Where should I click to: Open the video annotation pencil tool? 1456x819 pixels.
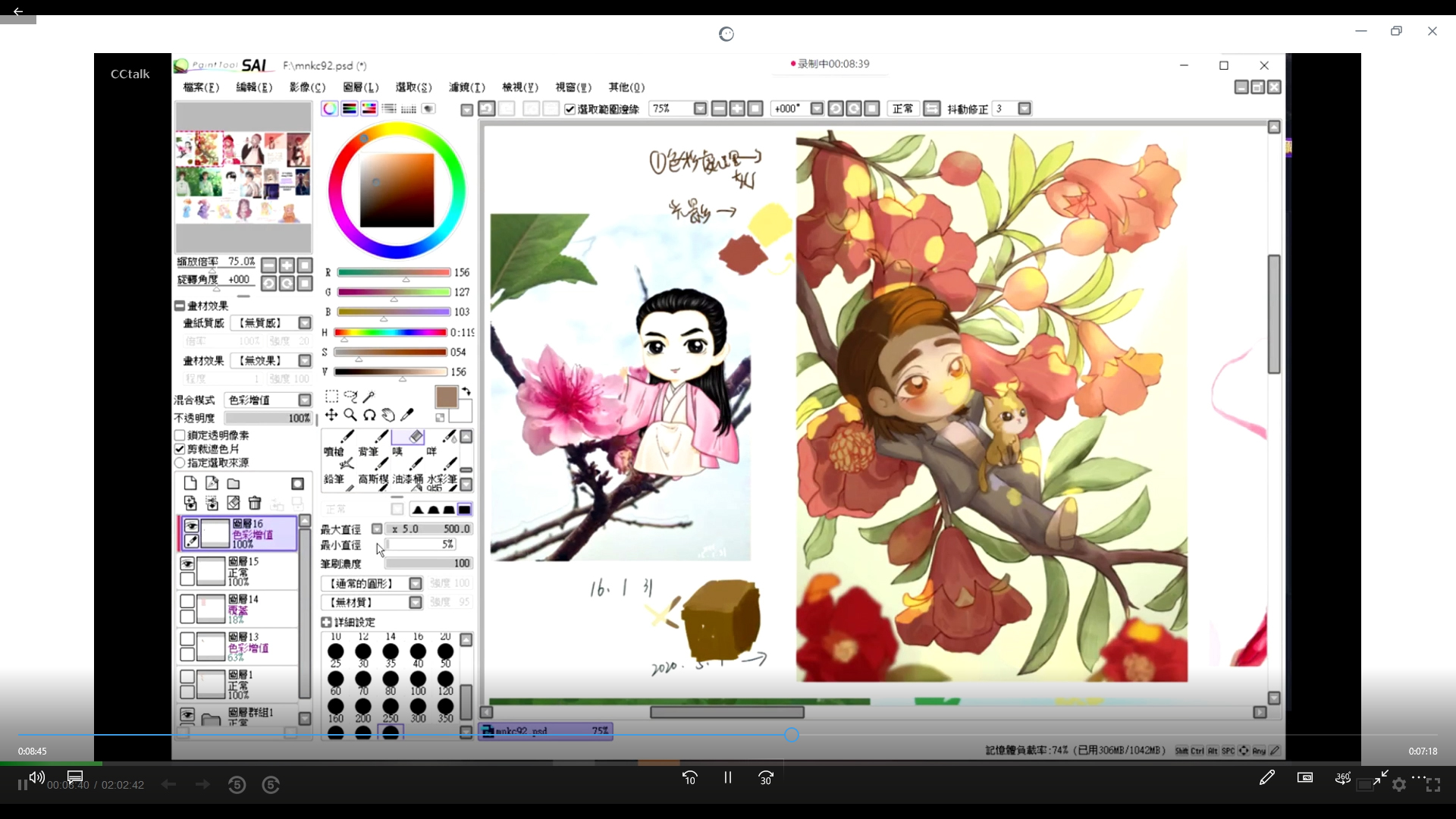point(1266,777)
